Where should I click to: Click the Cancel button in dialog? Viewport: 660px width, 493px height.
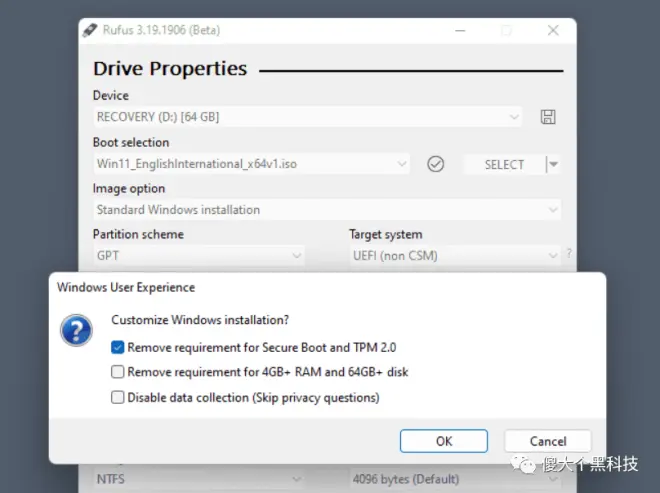click(548, 441)
